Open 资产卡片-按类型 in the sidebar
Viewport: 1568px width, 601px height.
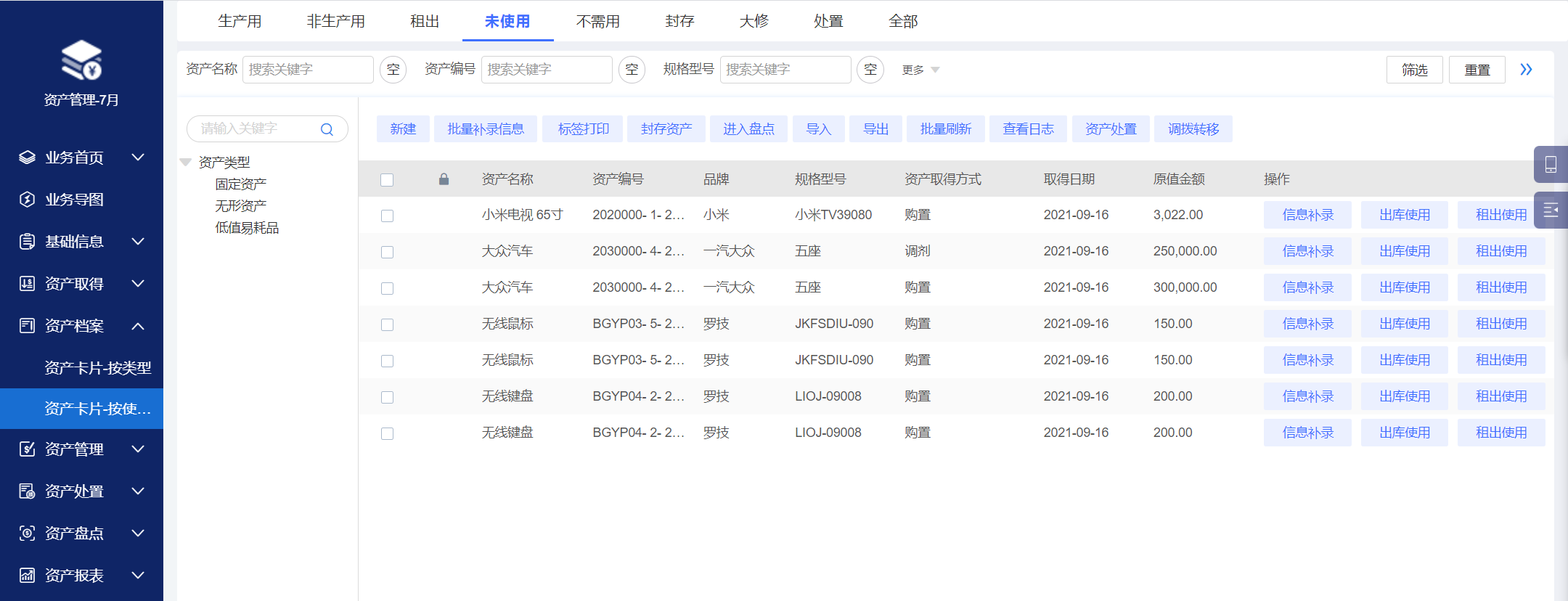97,368
